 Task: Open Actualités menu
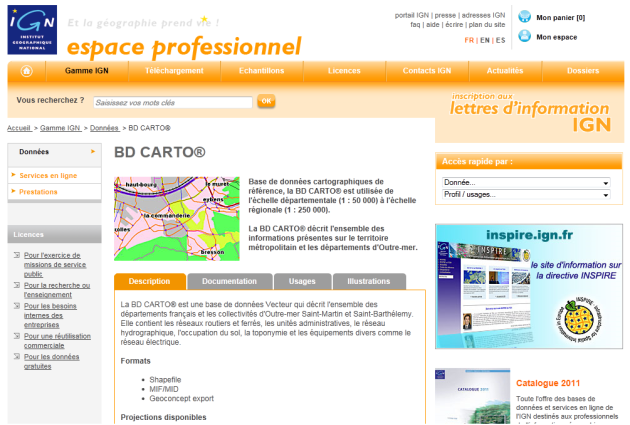click(x=505, y=71)
